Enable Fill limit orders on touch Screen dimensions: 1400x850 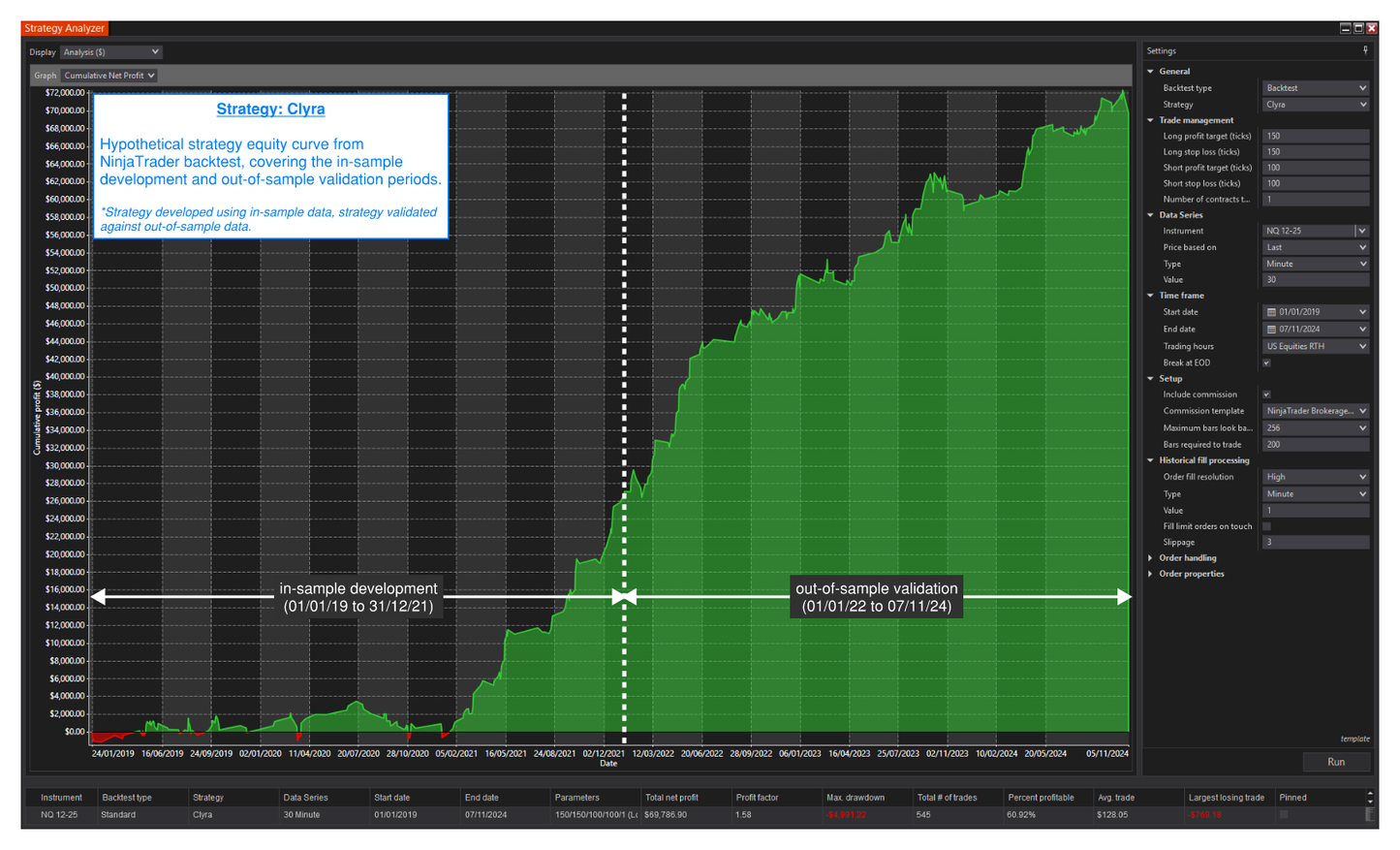(x=1266, y=526)
